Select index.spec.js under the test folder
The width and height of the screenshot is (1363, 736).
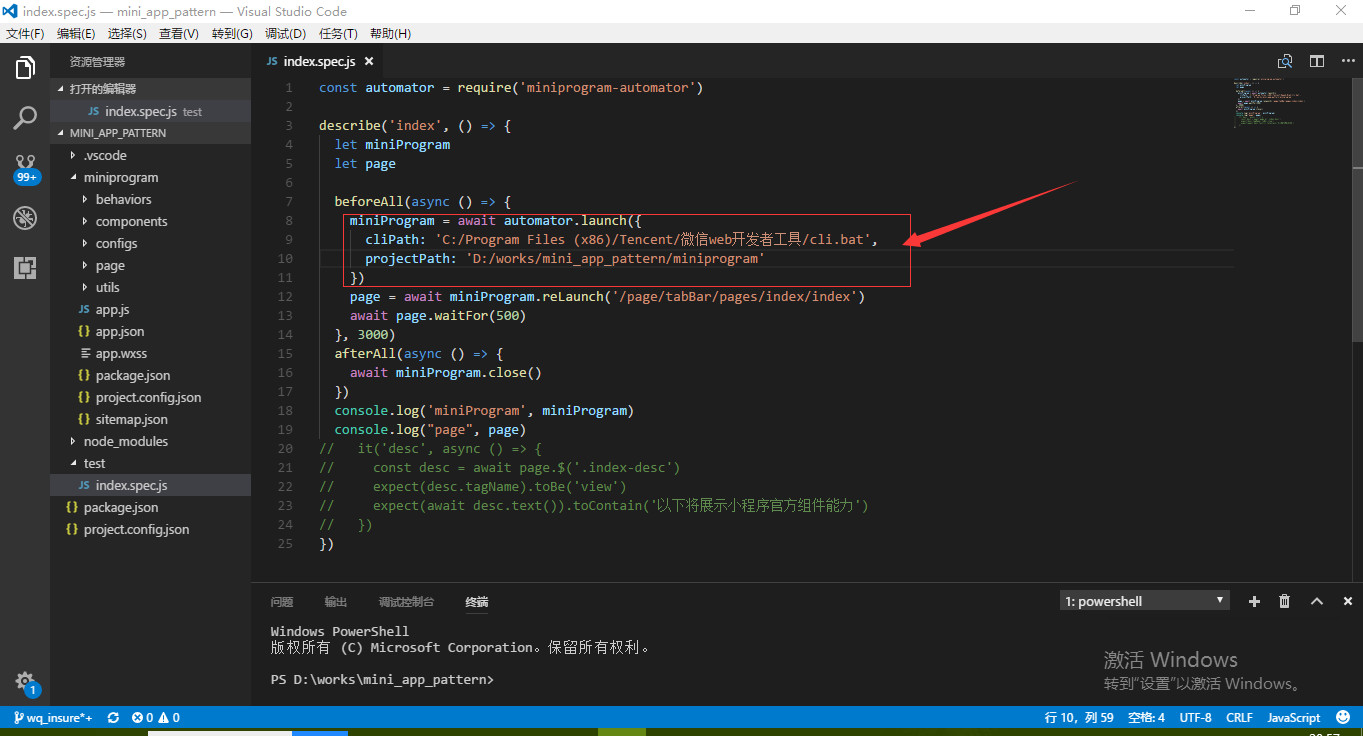[x=150, y=485]
